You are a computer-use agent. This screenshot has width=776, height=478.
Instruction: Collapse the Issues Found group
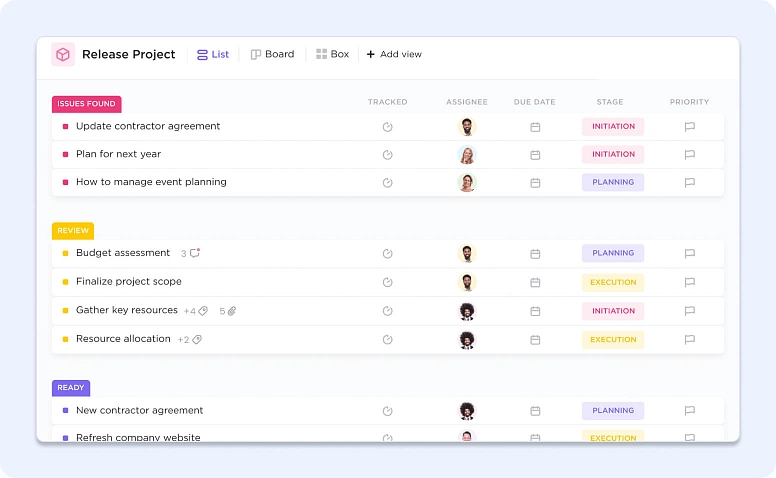tap(86, 104)
